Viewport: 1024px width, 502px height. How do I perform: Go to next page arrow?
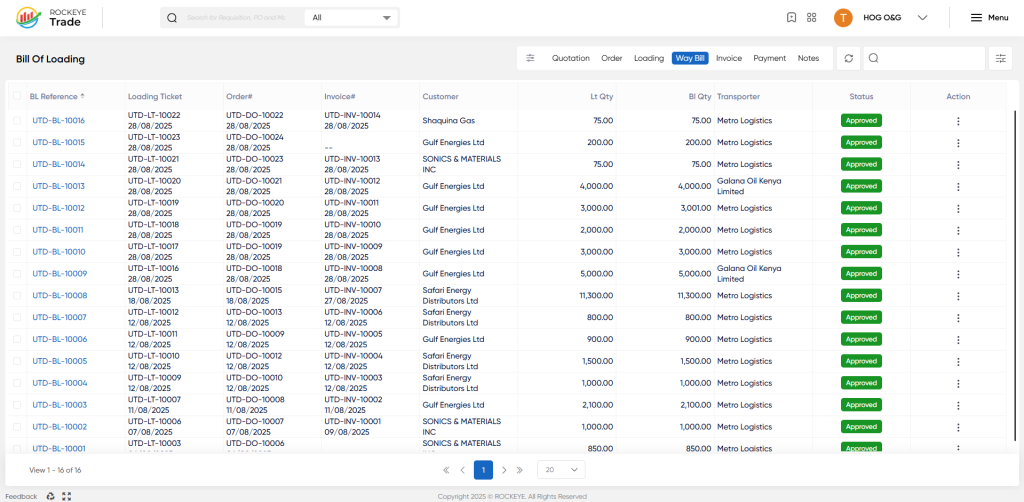click(x=504, y=470)
